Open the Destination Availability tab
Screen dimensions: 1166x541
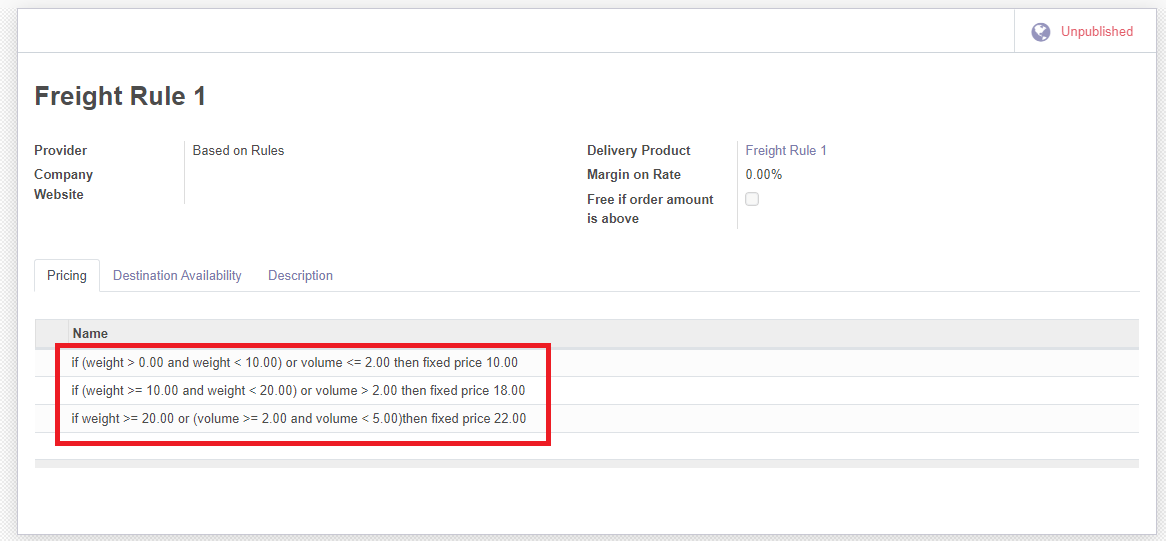pyautogui.click(x=177, y=275)
